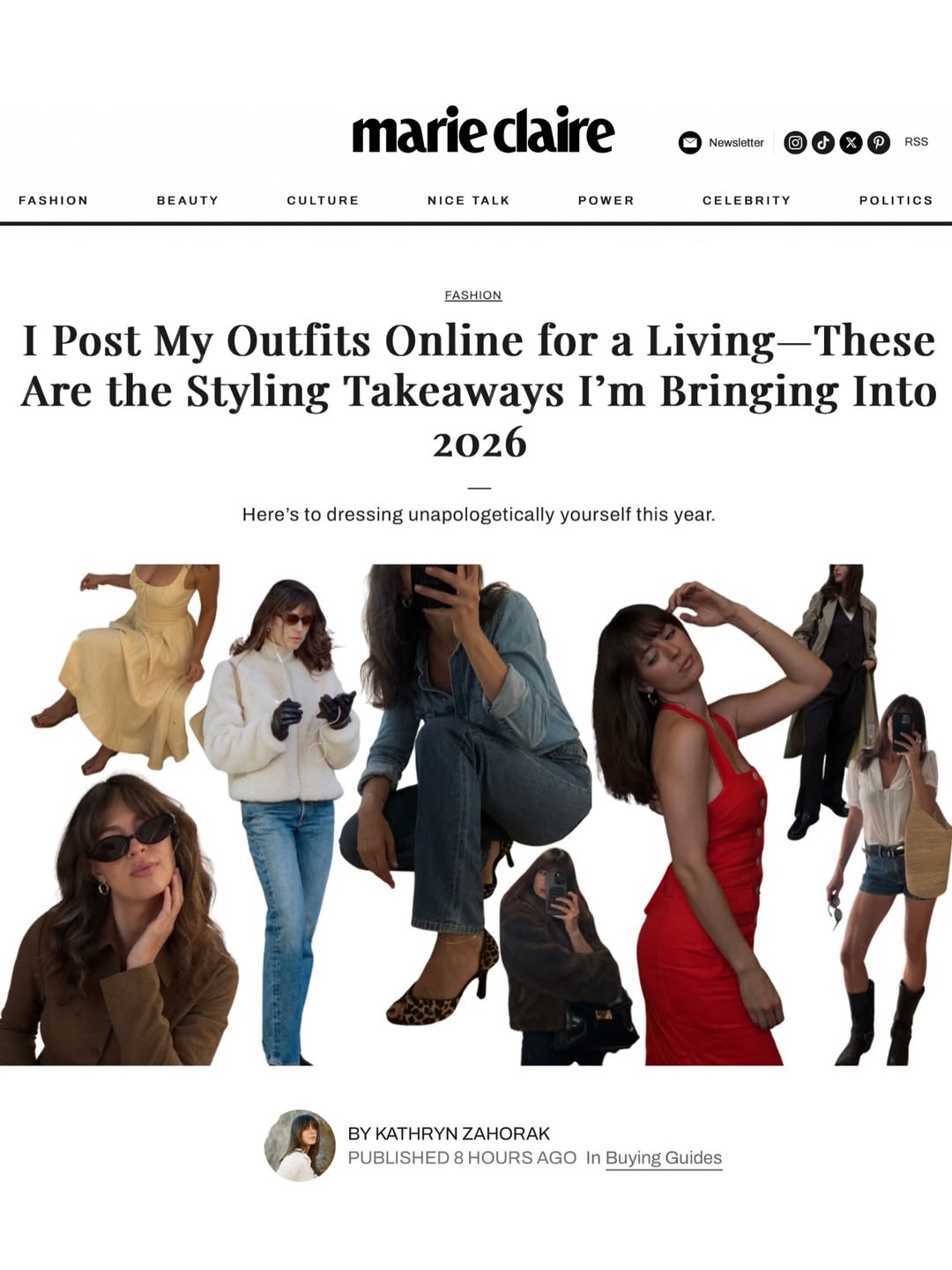The height and width of the screenshot is (1270, 952).
Task: Click the Newsletter text link
Action: (x=736, y=142)
